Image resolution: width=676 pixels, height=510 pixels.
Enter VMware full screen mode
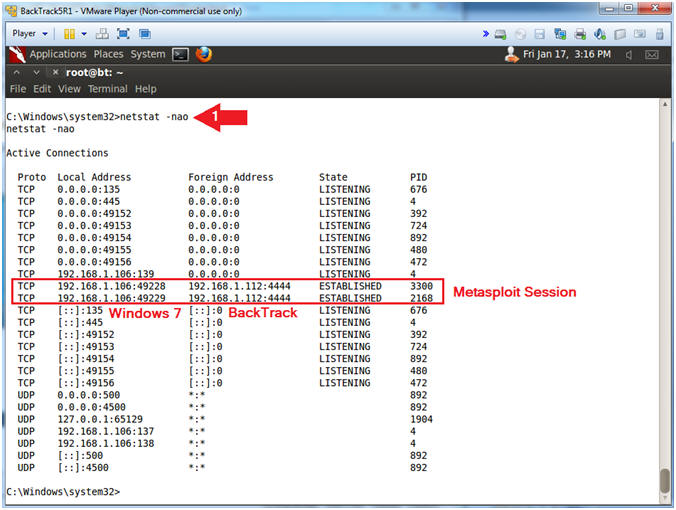[x=123, y=34]
